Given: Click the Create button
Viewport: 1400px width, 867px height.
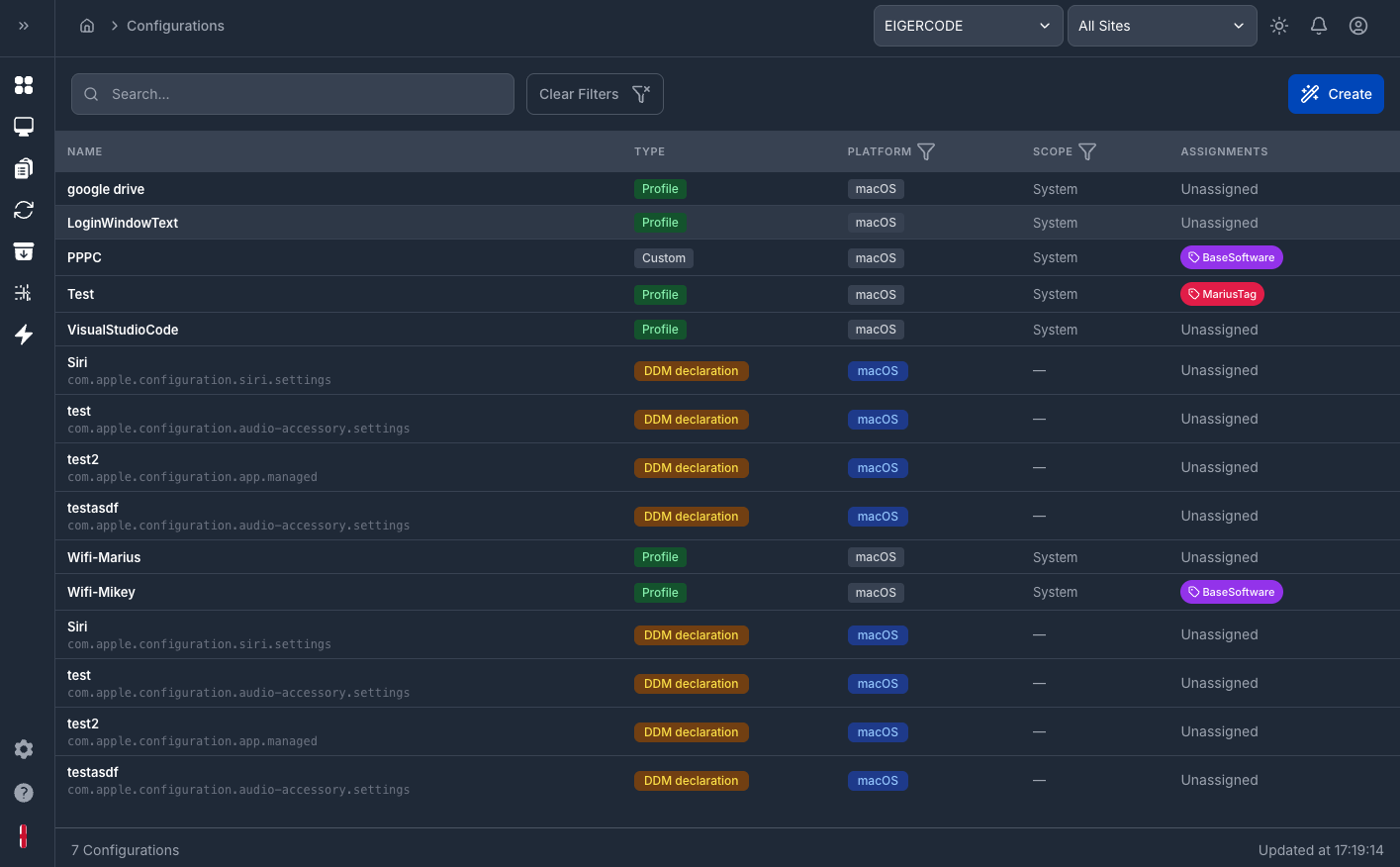Looking at the screenshot, I should coord(1336,94).
